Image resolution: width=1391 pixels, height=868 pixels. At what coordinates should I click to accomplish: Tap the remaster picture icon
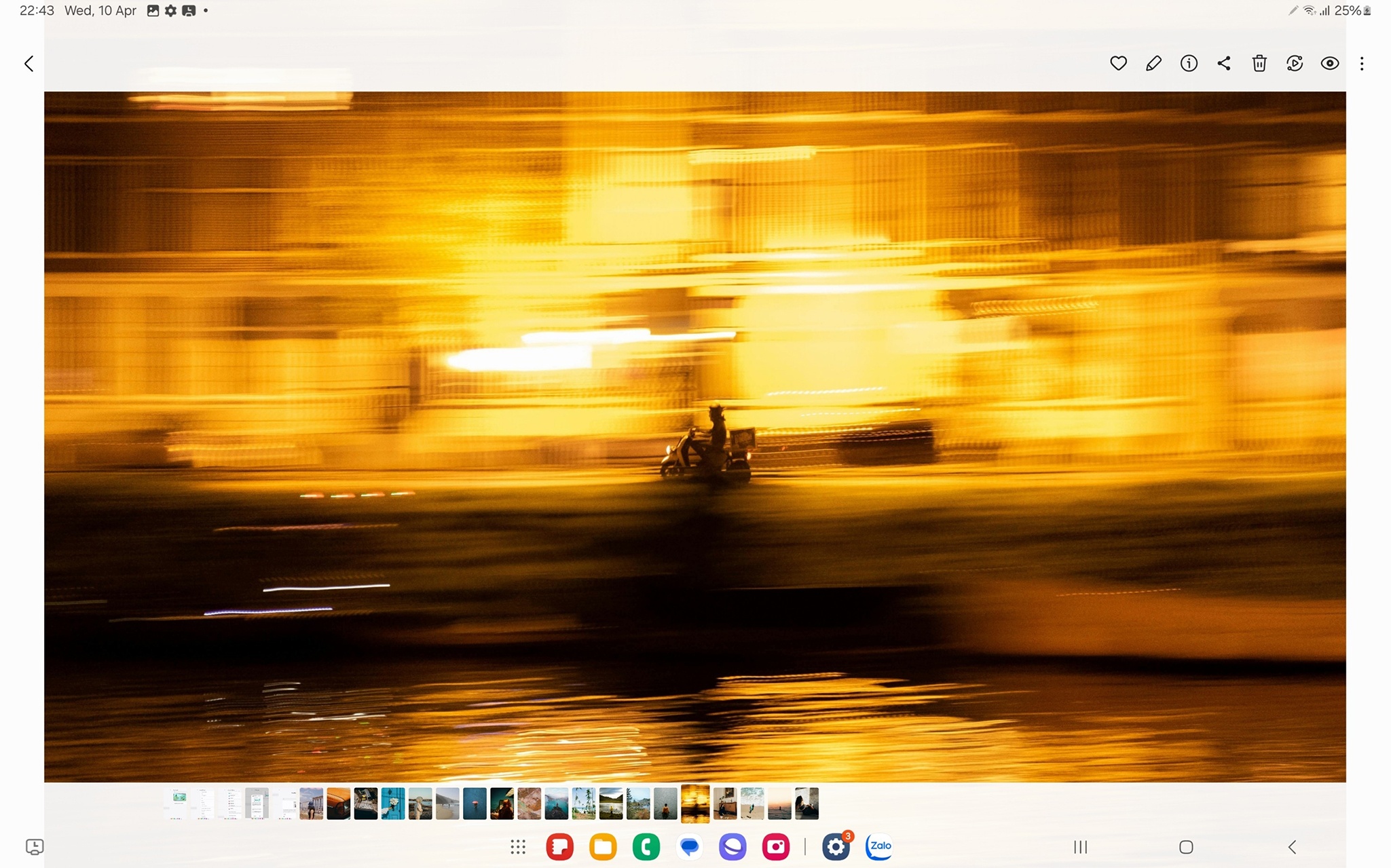coord(1295,63)
